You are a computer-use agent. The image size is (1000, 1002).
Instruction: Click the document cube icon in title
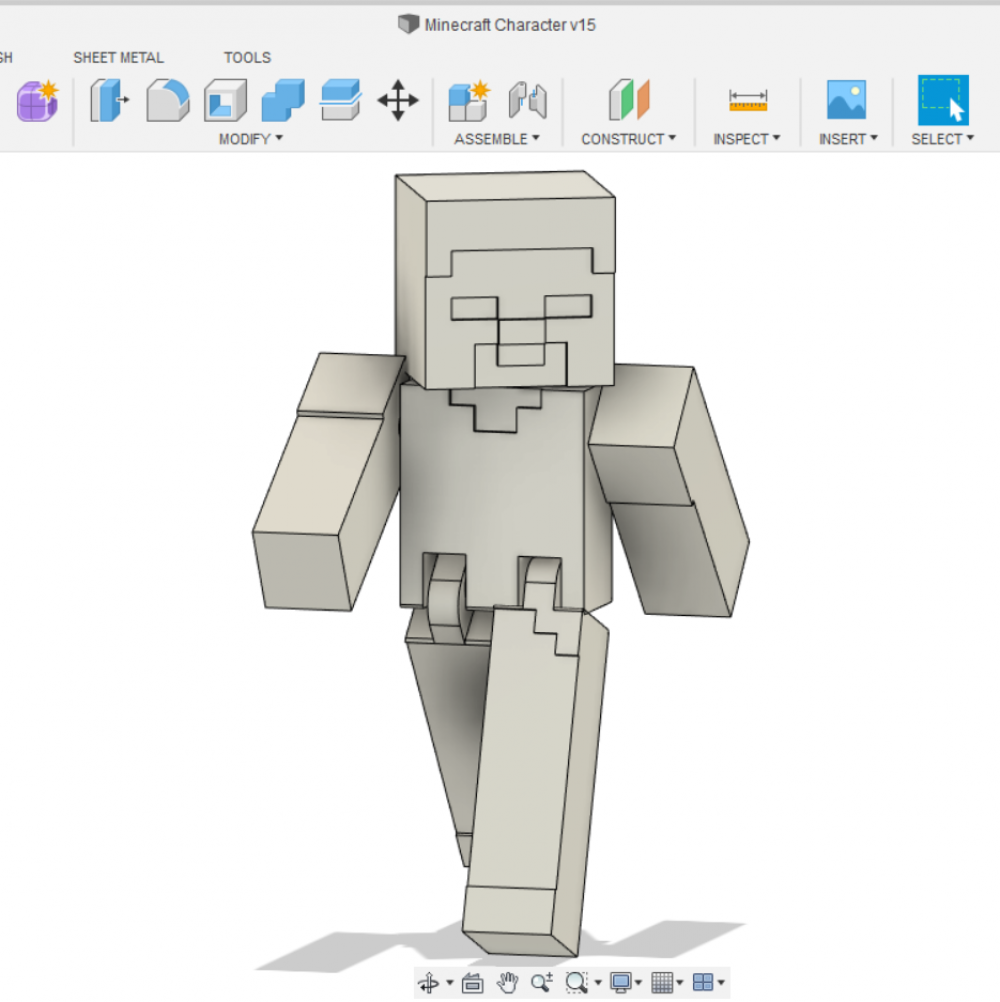click(408, 24)
